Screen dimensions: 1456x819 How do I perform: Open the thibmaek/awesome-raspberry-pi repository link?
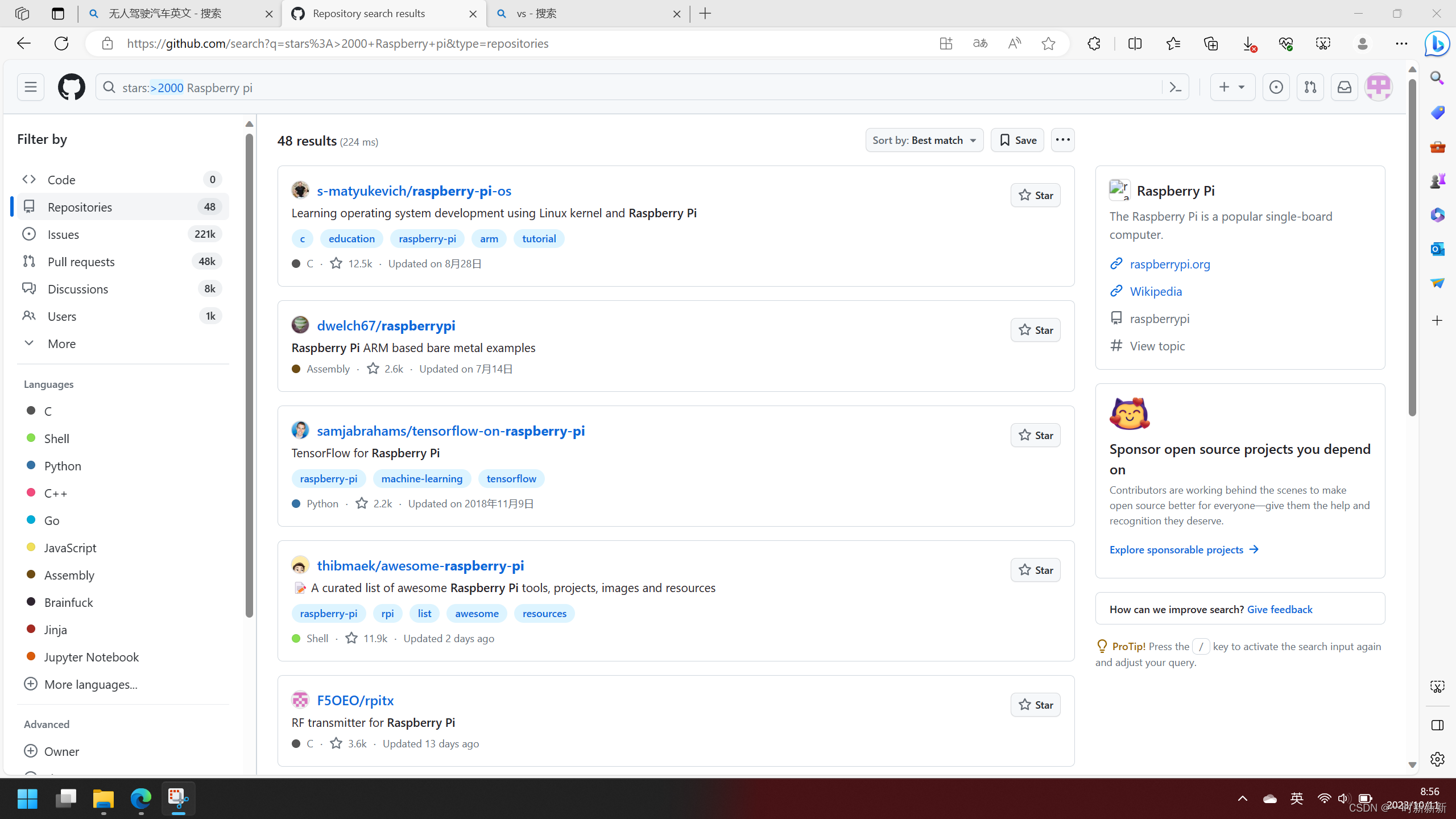pos(420,565)
